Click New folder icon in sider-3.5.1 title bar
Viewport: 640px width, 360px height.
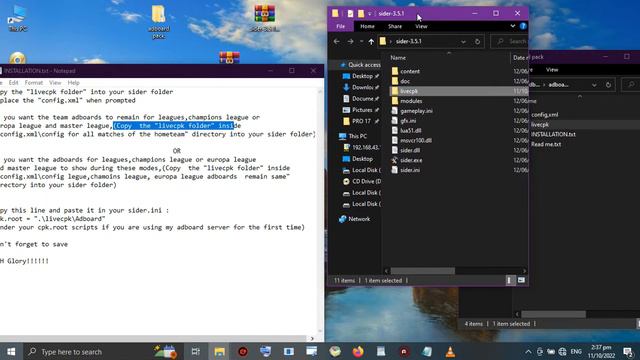coord(361,13)
